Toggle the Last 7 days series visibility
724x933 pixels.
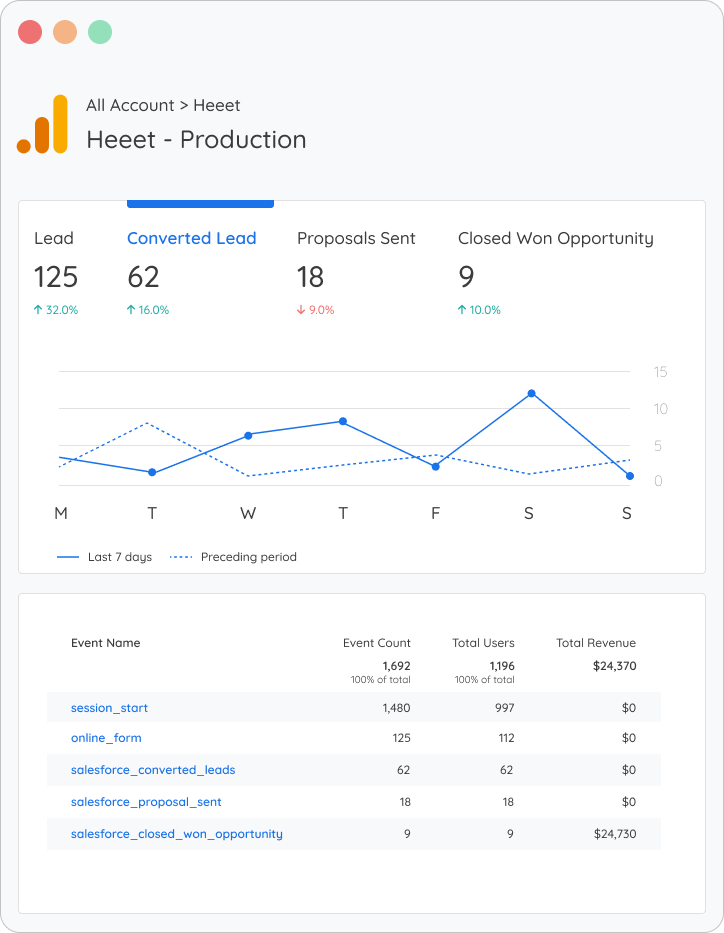[105, 557]
